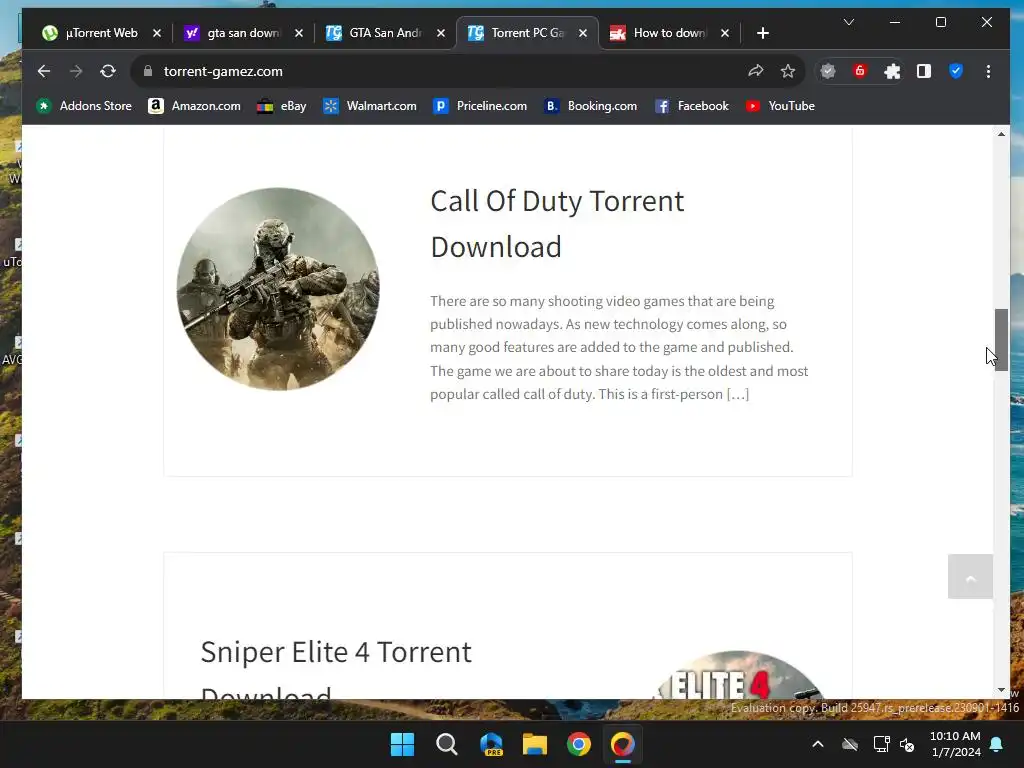Open the Booking.com bookmark

click(591, 106)
